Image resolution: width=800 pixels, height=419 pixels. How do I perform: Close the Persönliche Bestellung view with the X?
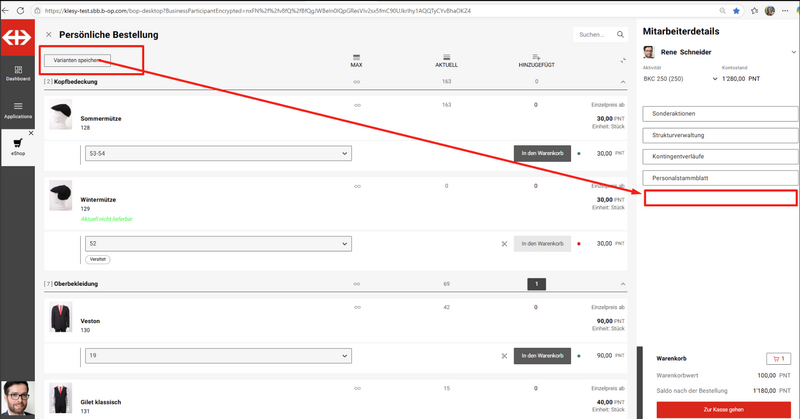[x=49, y=35]
